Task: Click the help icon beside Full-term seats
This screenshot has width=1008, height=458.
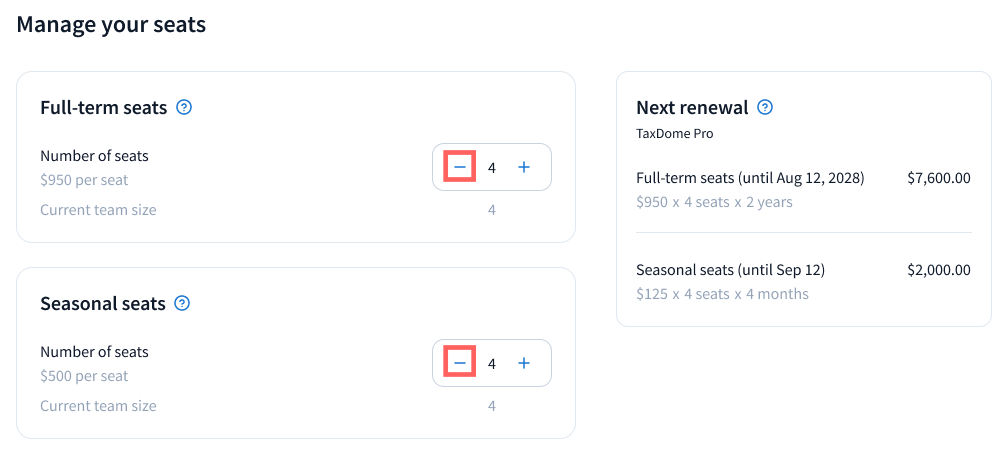Action: coord(184,107)
